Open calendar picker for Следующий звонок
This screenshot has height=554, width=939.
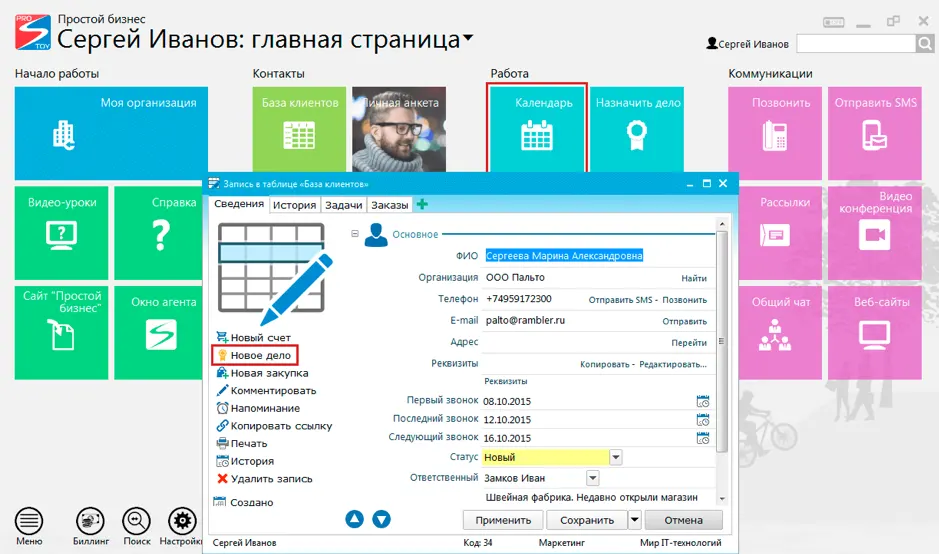tap(703, 438)
